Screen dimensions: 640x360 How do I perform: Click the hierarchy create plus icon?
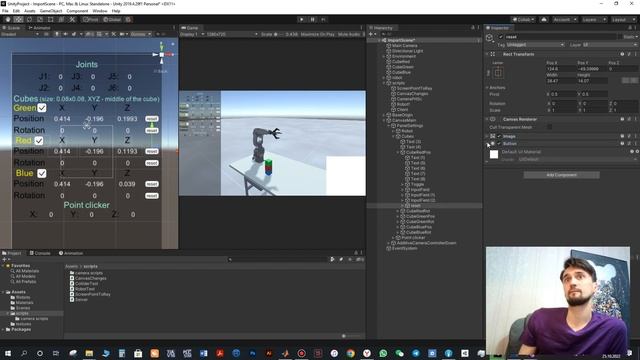pyautogui.click(x=371, y=34)
